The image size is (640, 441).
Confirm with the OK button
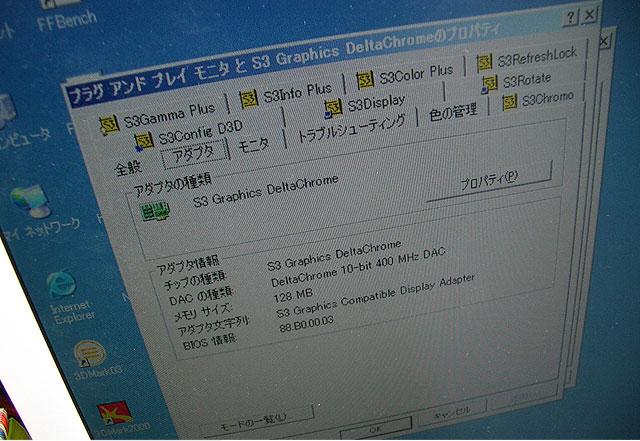click(376, 430)
